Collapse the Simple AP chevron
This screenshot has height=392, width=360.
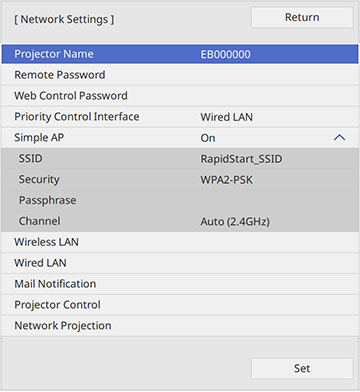[339, 137]
